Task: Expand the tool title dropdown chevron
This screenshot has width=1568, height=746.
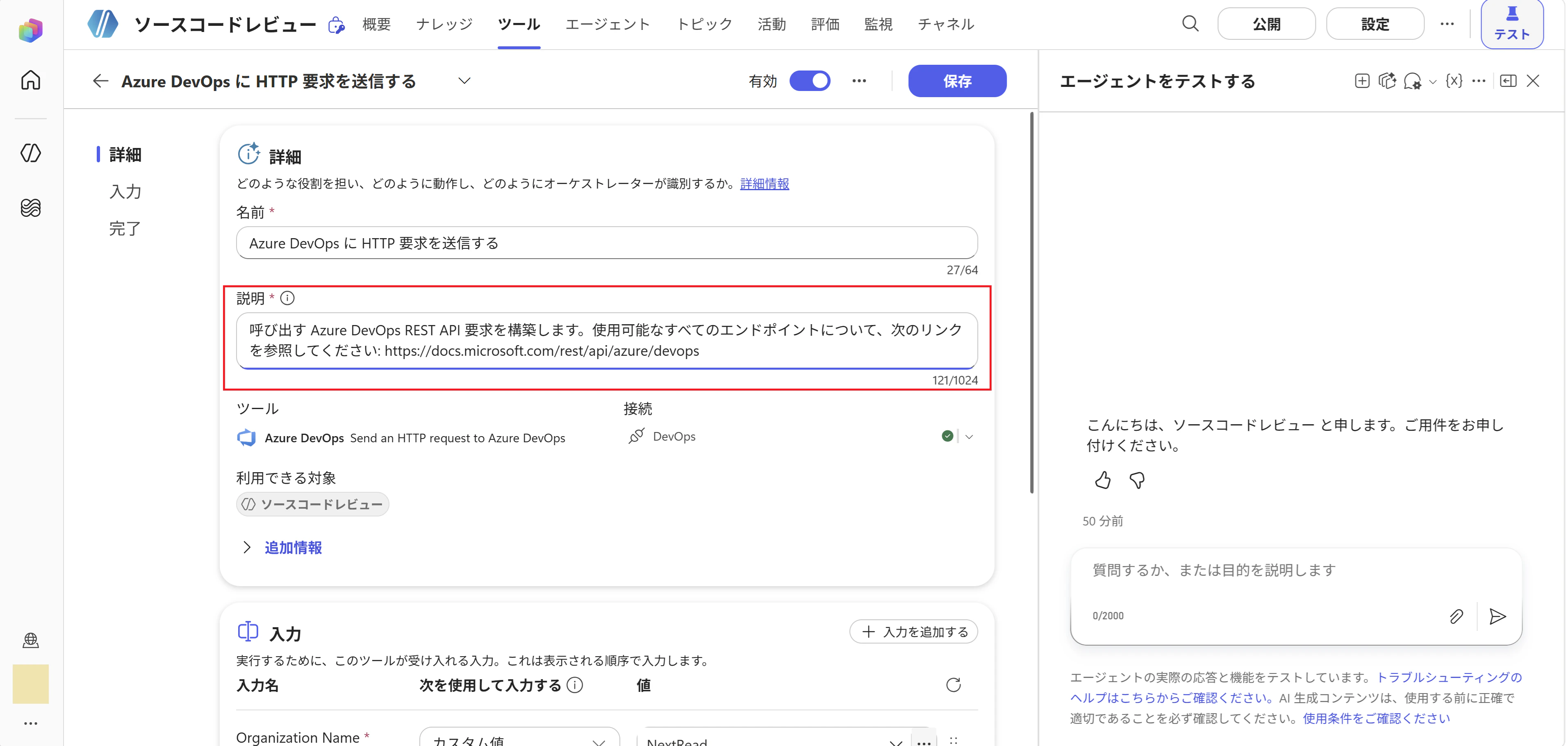Action: click(x=464, y=81)
